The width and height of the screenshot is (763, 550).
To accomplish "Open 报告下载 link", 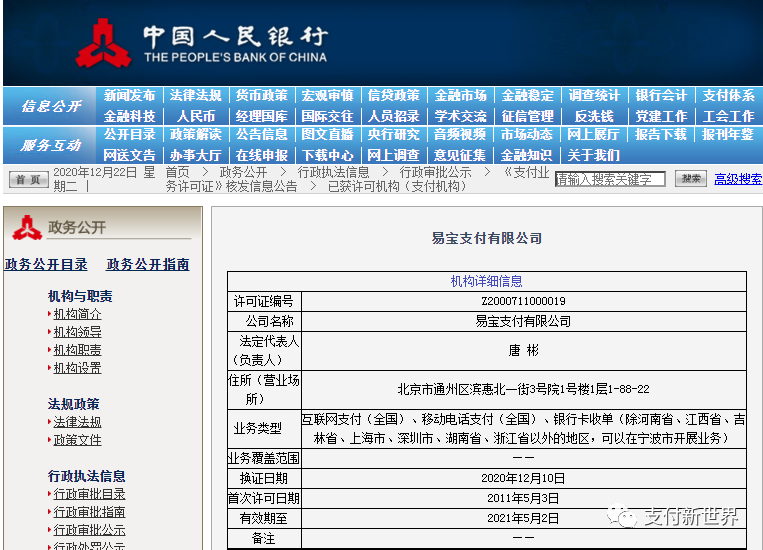I will (661, 134).
